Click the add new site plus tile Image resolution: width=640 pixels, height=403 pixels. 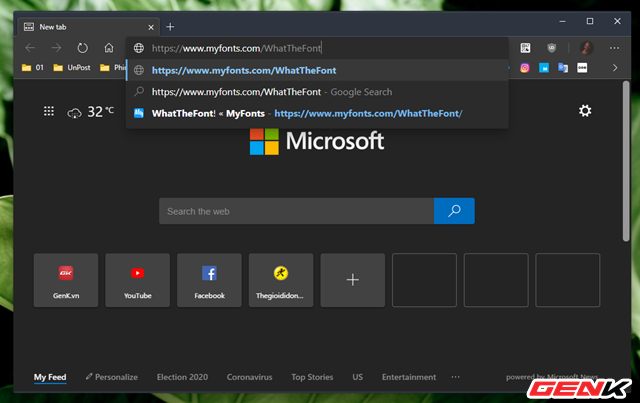tap(352, 280)
